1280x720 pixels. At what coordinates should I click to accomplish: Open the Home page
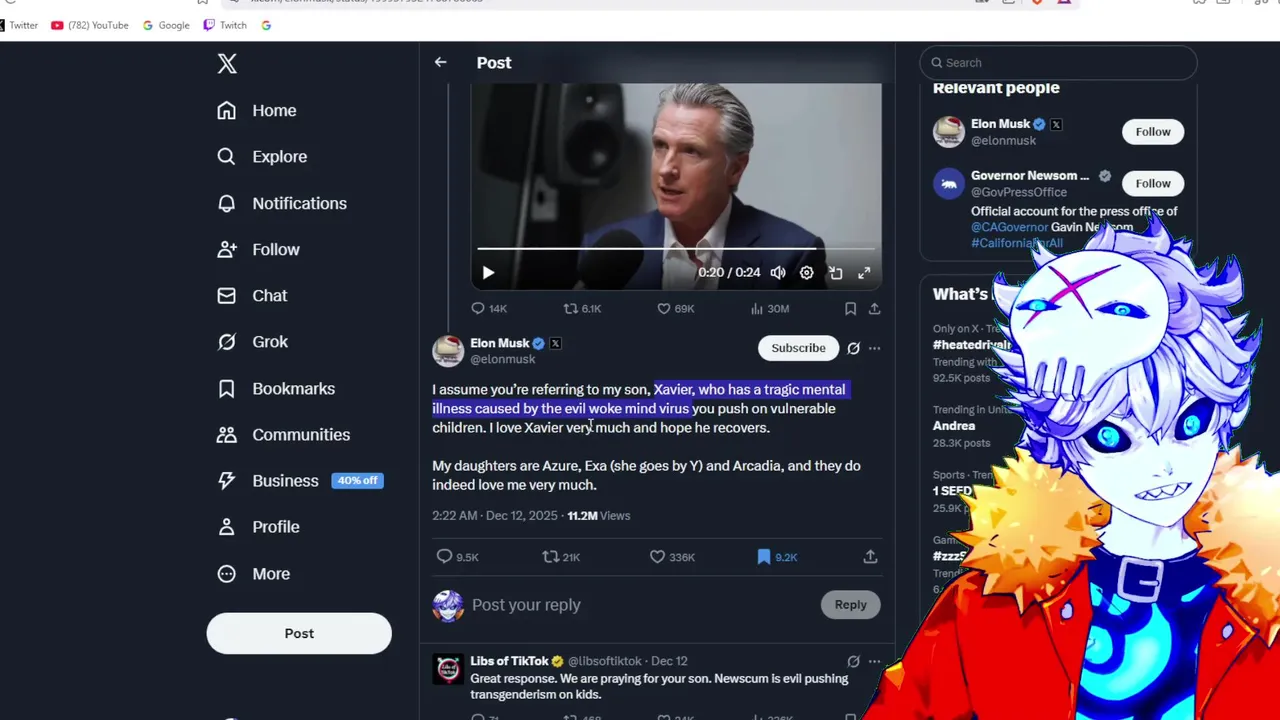click(x=257, y=110)
